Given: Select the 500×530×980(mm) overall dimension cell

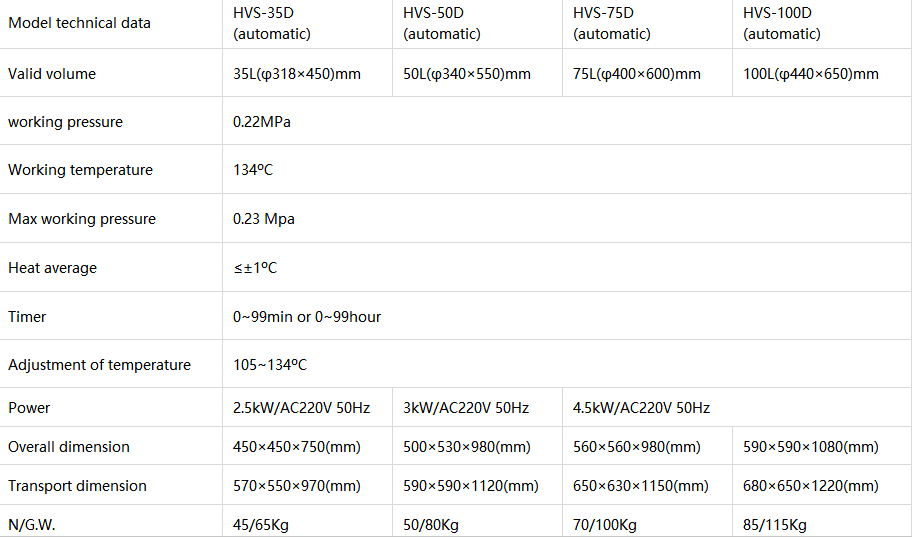Looking at the screenshot, I should (x=467, y=447).
